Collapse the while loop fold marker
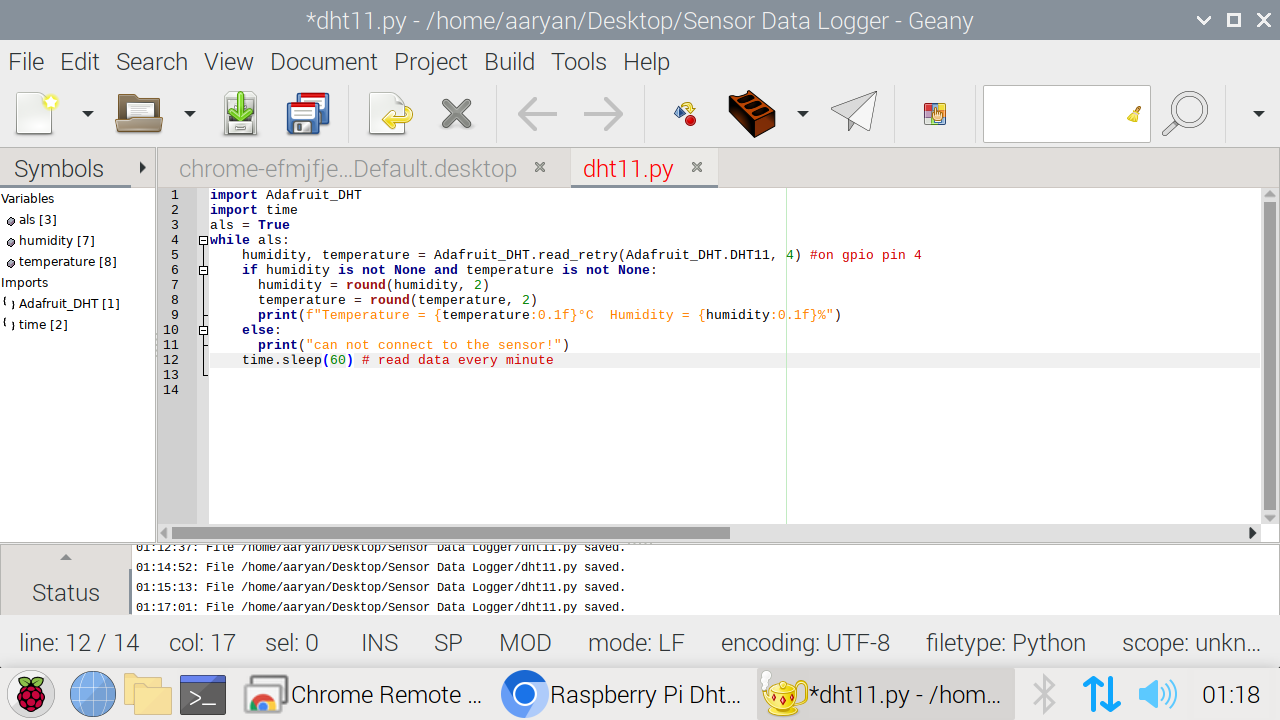Screen dimensions: 1280x720 tap(203, 240)
